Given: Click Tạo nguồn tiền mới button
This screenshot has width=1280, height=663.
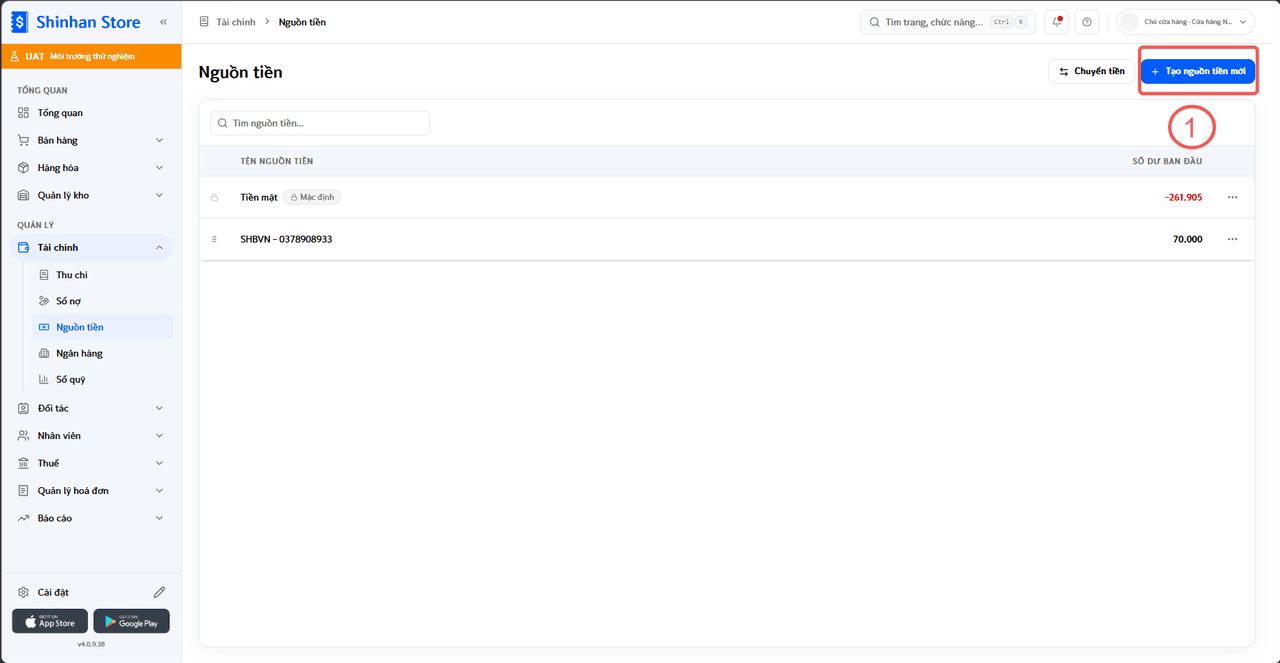Looking at the screenshot, I should click(x=1198, y=72).
